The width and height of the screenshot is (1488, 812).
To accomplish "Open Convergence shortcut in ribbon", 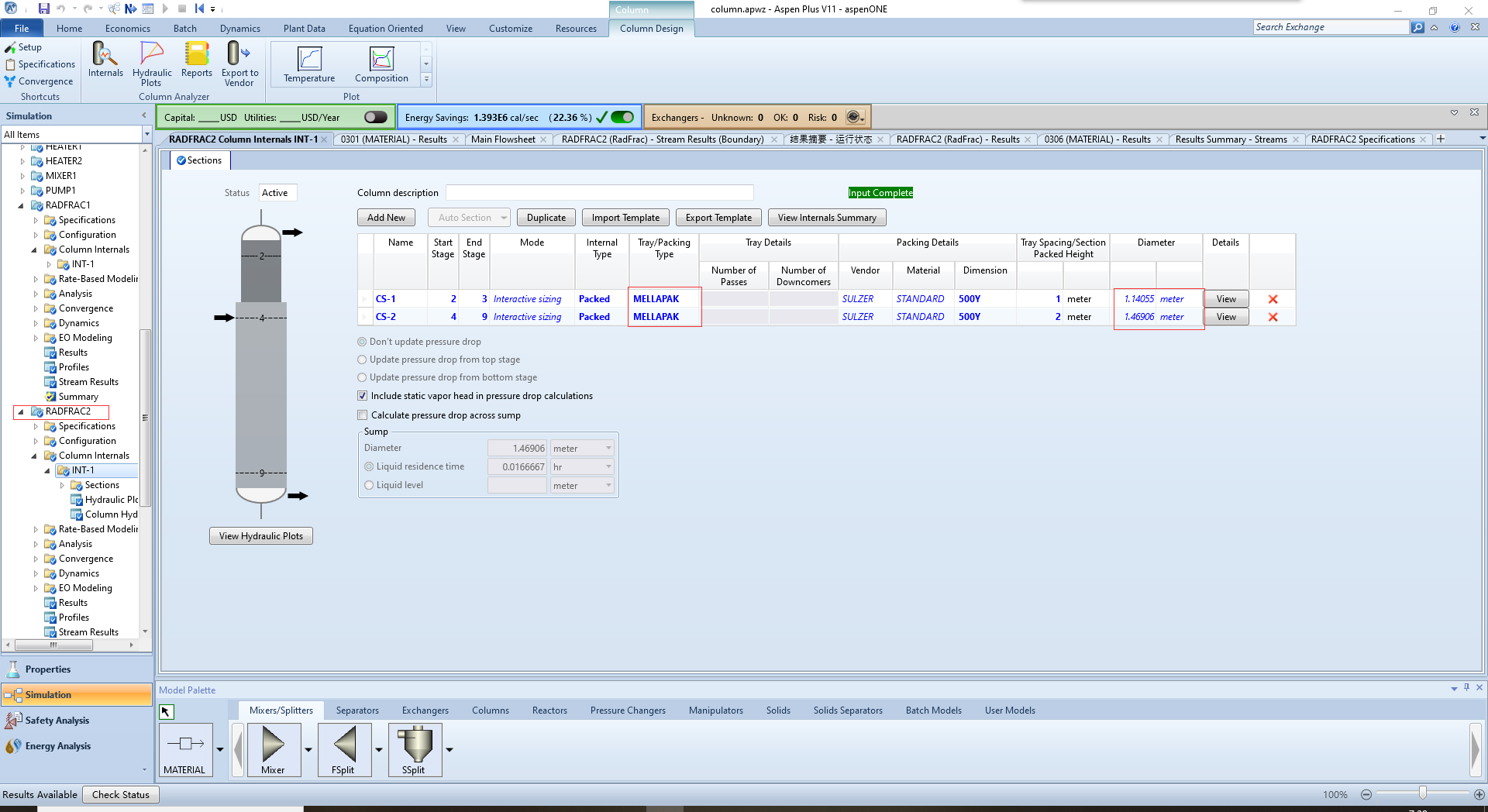I will (x=39, y=81).
